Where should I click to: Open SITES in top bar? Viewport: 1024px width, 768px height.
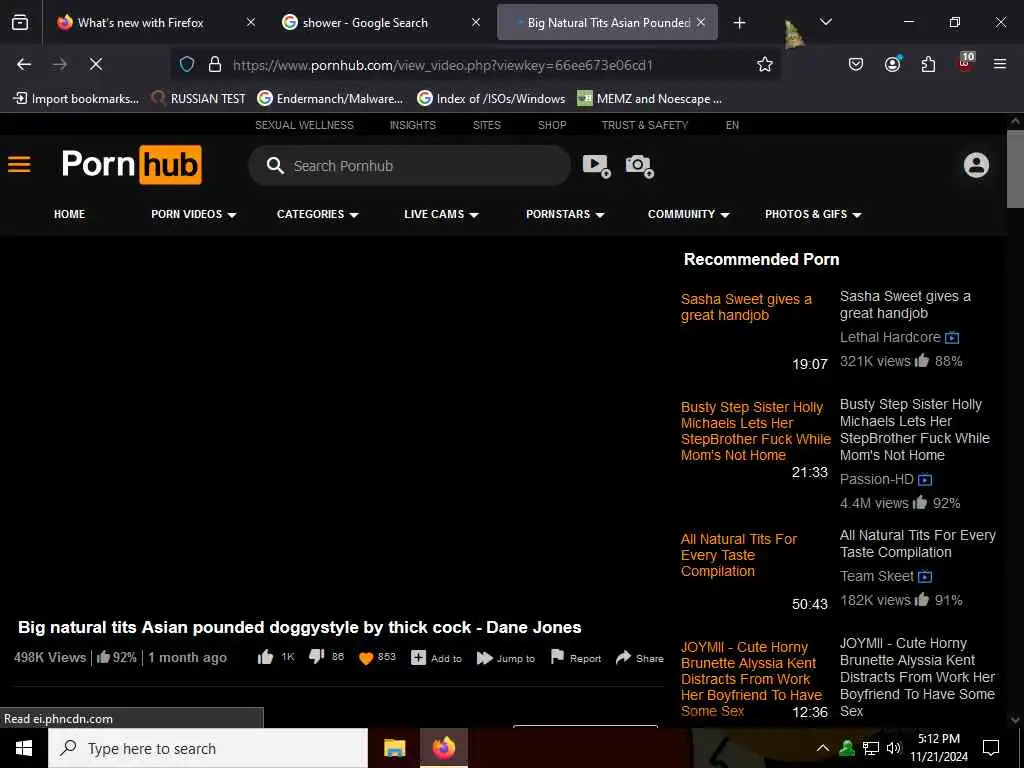tap(487, 125)
